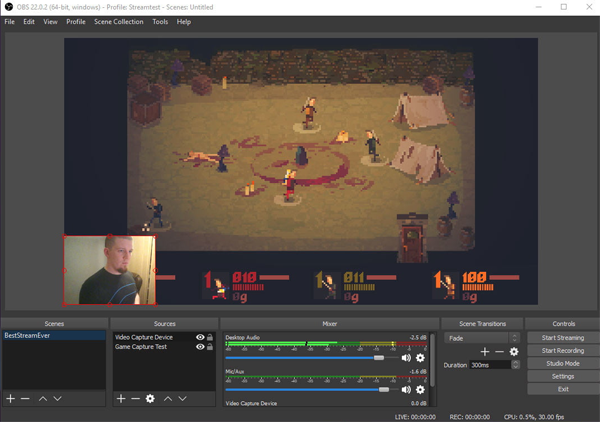Open the Profile menu
600x422 pixels.
click(x=76, y=22)
